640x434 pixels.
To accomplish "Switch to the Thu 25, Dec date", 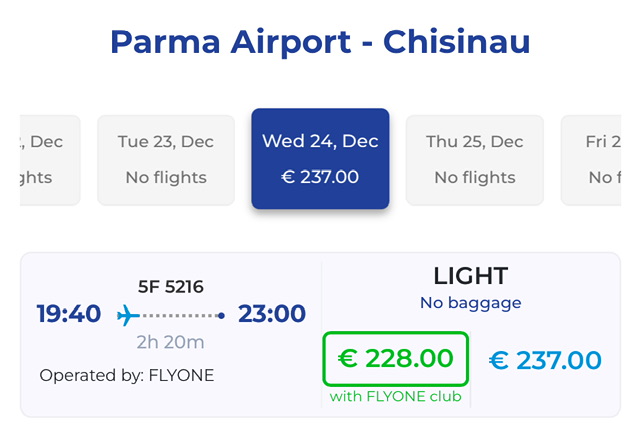I will pos(475,160).
